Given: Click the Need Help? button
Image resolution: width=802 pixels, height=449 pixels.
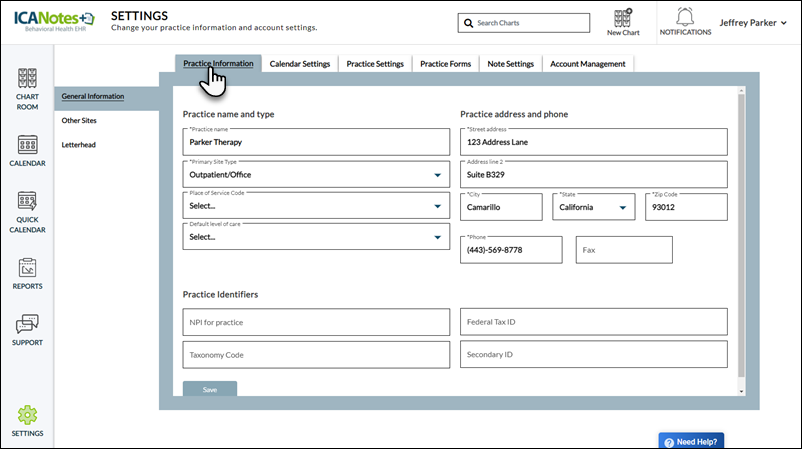Looking at the screenshot, I should 691,441.
